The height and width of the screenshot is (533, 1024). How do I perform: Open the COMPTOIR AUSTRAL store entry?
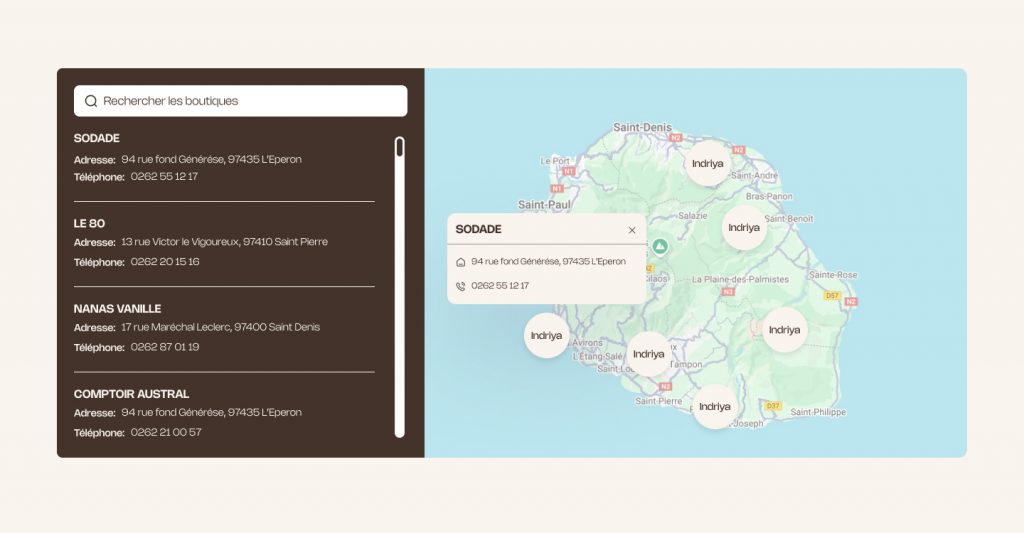tap(131, 394)
